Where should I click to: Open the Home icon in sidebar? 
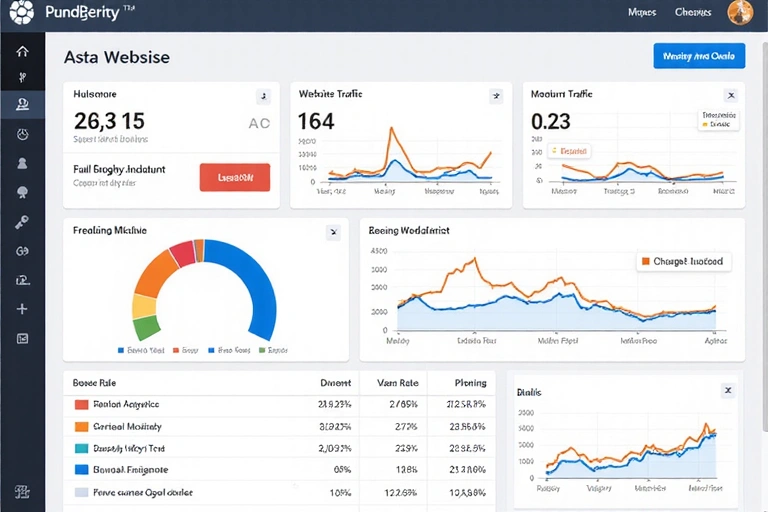coord(22,51)
